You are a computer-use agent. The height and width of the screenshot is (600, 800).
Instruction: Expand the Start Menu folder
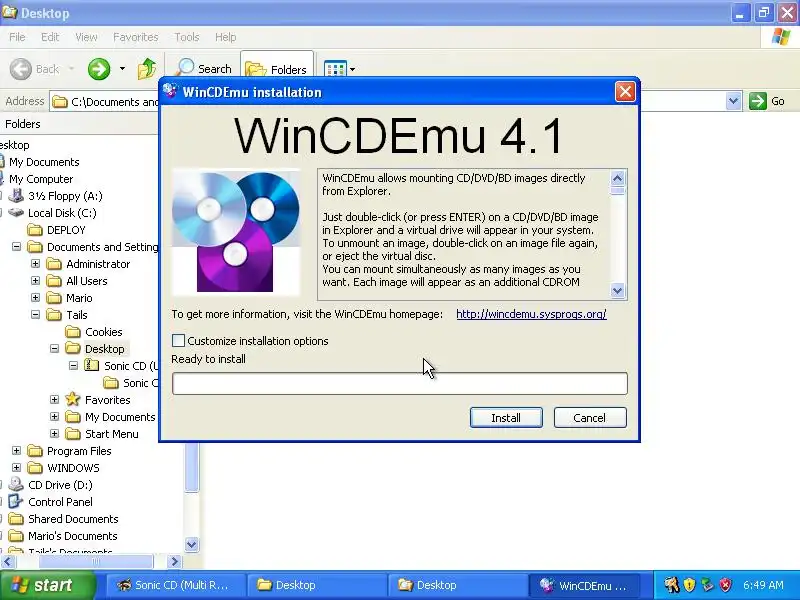click(x=54, y=434)
